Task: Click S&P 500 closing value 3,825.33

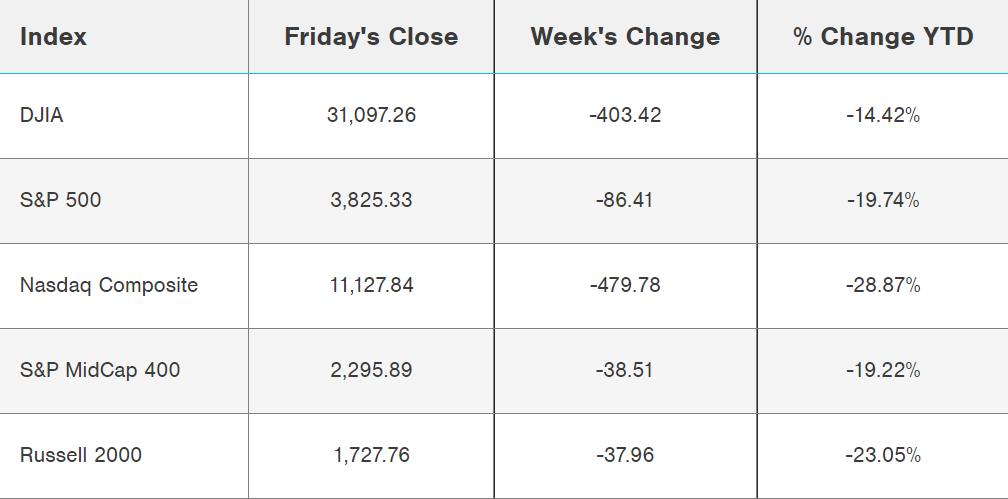Action: click(371, 200)
